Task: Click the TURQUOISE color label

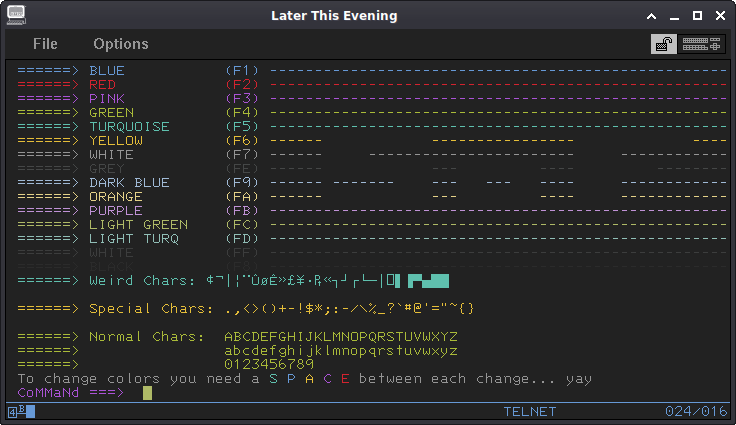Action: [x=130, y=127]
